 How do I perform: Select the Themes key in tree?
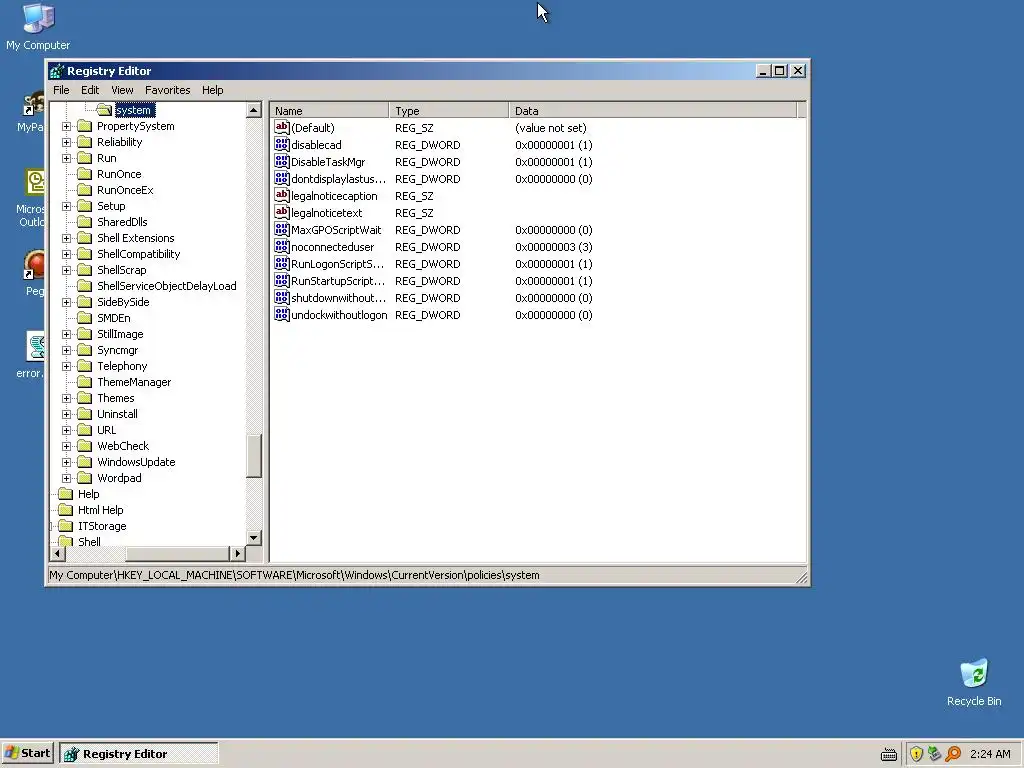(x=116, y=398)
